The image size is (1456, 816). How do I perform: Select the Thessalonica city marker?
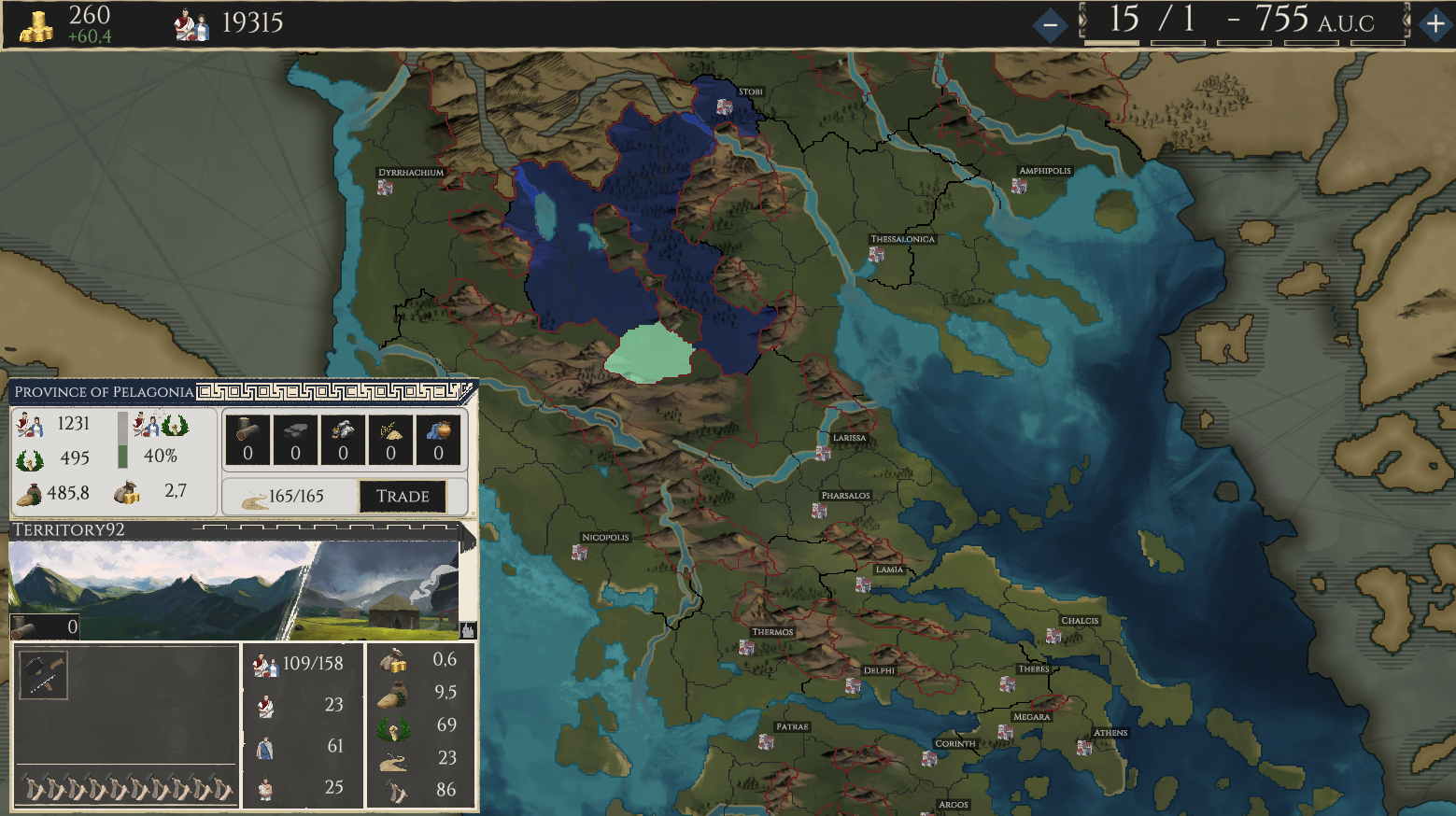coord(876,253)
